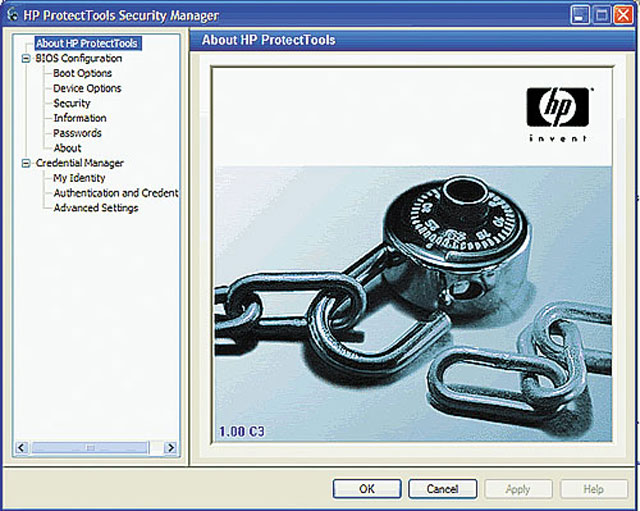Click the OK button
Screen dimensions: 640x511
(367, 489)
